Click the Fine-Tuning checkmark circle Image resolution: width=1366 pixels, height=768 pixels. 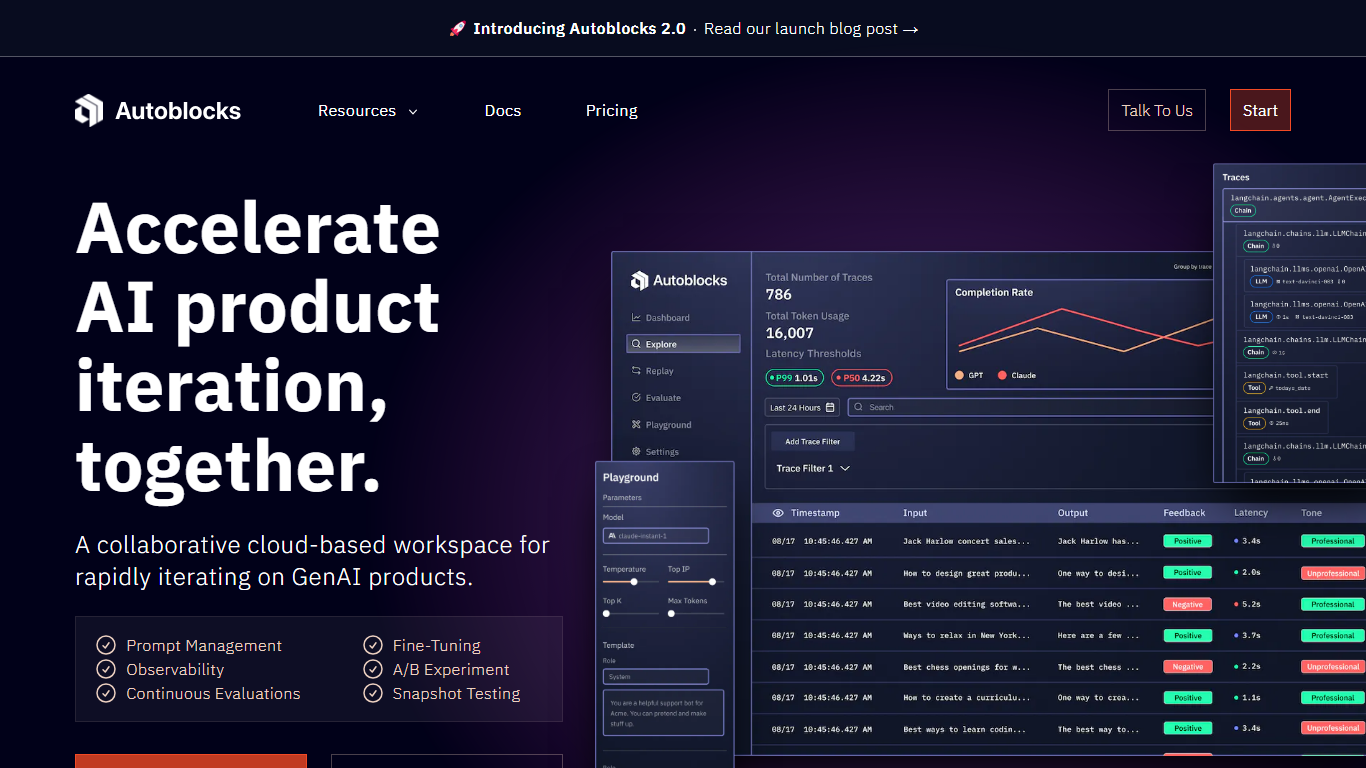[372, 646]
